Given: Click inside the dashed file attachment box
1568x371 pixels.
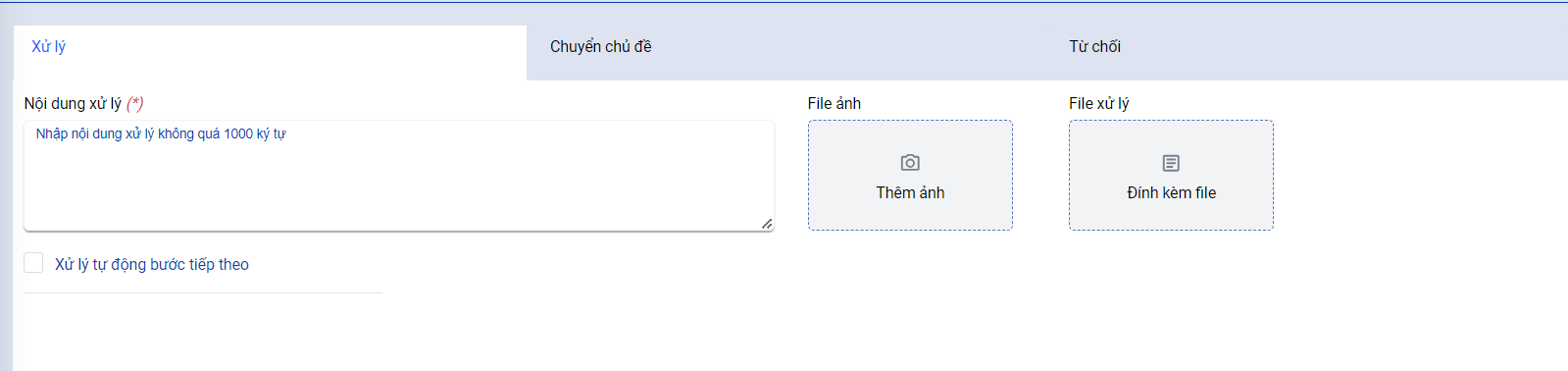Looking at the screenshot, I should (x=1171, y=175).
